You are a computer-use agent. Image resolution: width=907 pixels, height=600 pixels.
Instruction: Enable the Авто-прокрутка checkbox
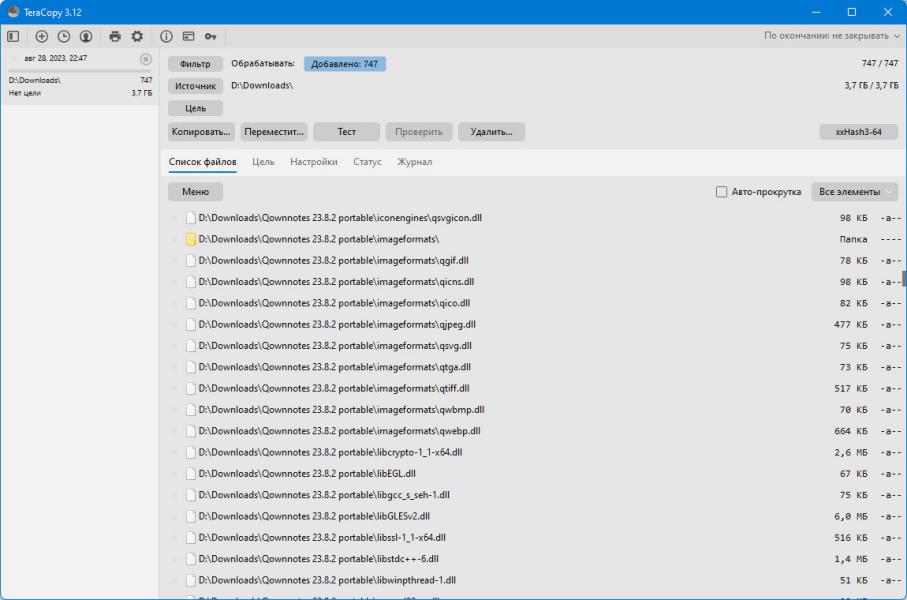pyautogui.click(x=721, y=192)
